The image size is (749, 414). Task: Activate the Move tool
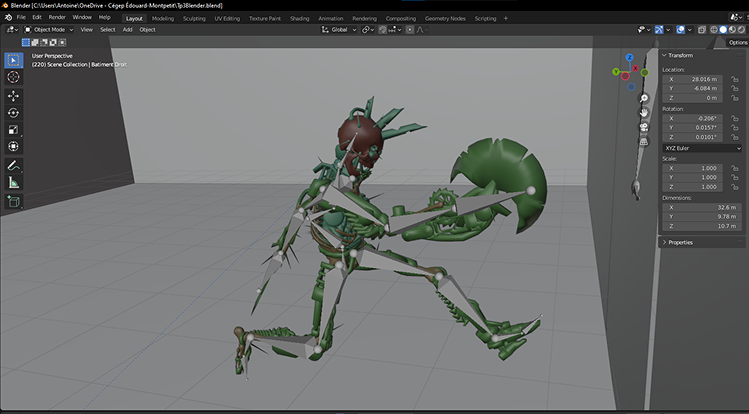pos(13,96)
